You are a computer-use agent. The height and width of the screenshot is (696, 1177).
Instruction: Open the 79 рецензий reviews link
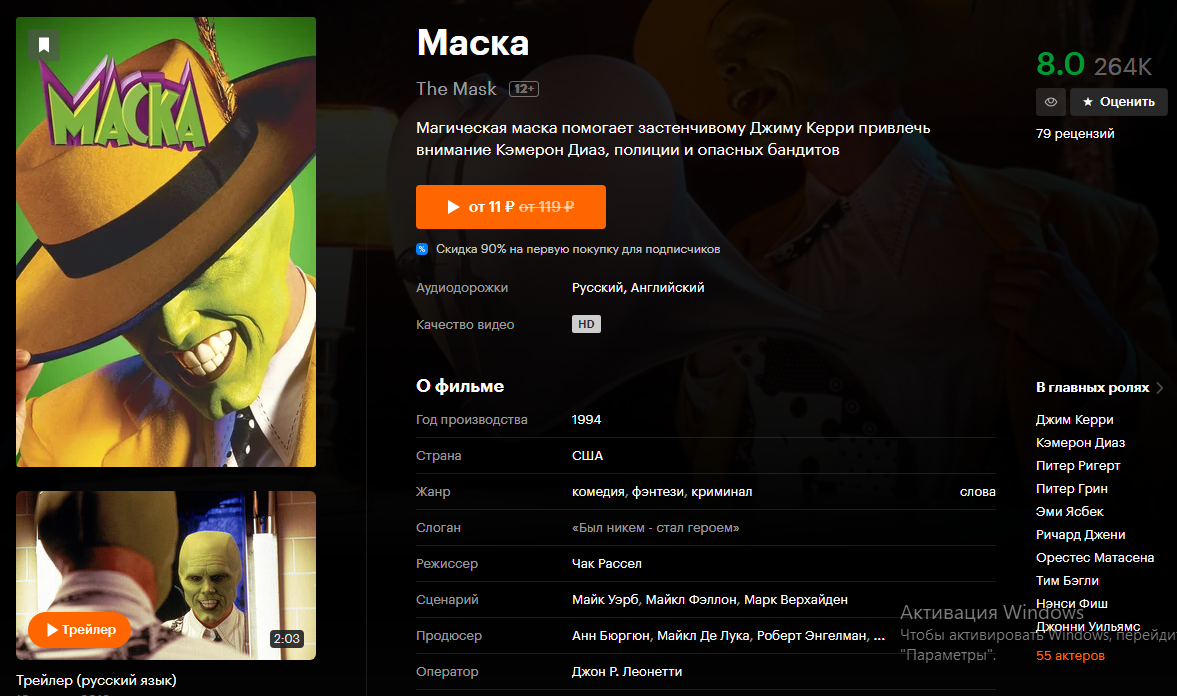point(1075,134)
